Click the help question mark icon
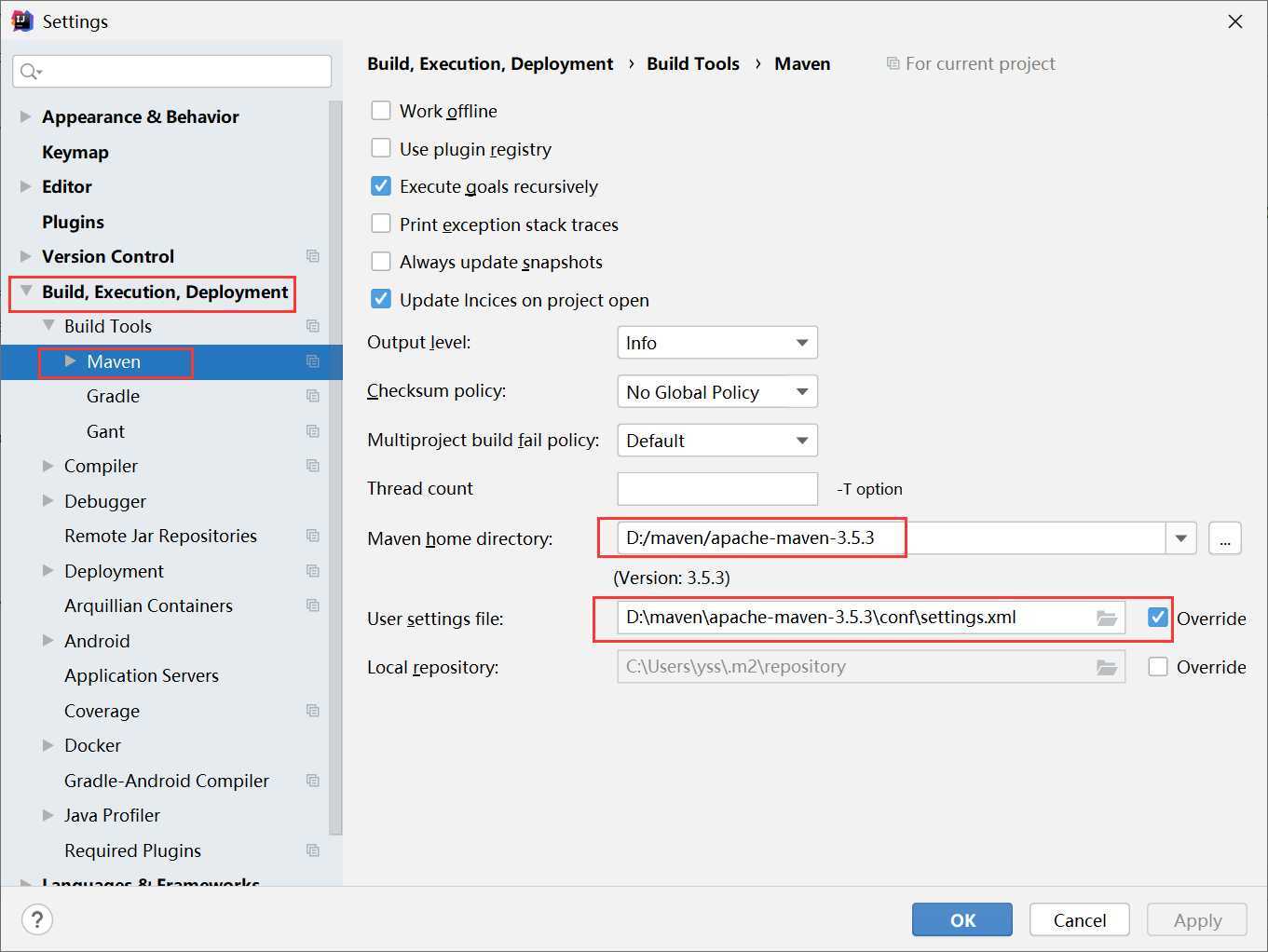1268x952 pixels. click(36, 919)
